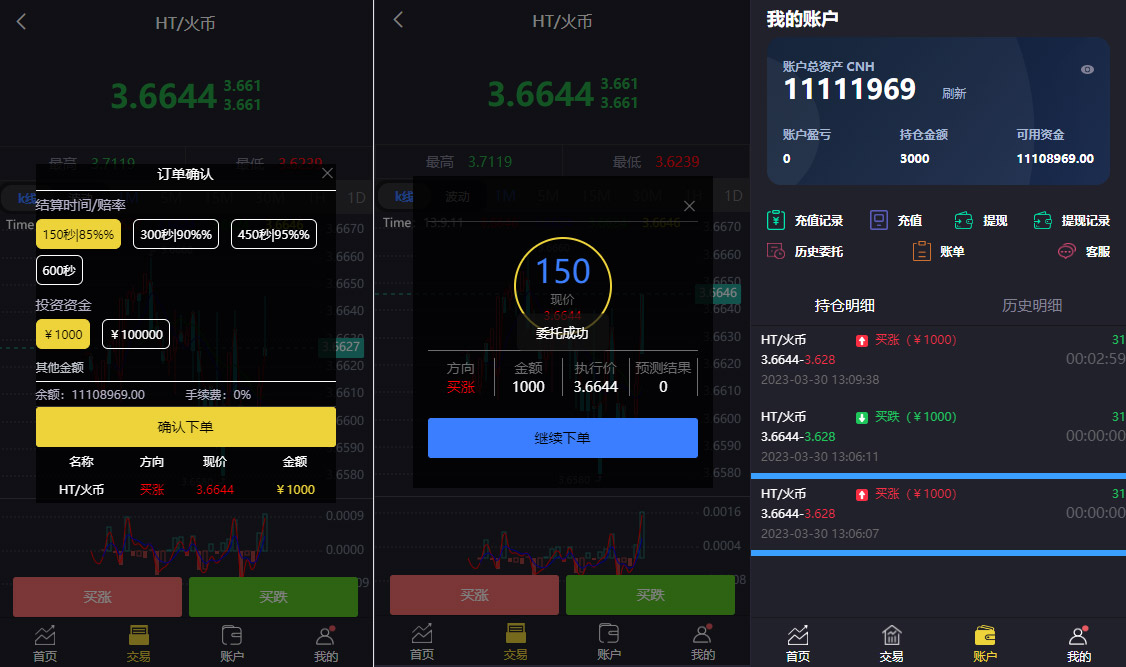Close the 委托成功 dialog
The height and width of the screenshot is (667, 1126).
(689, 206)
